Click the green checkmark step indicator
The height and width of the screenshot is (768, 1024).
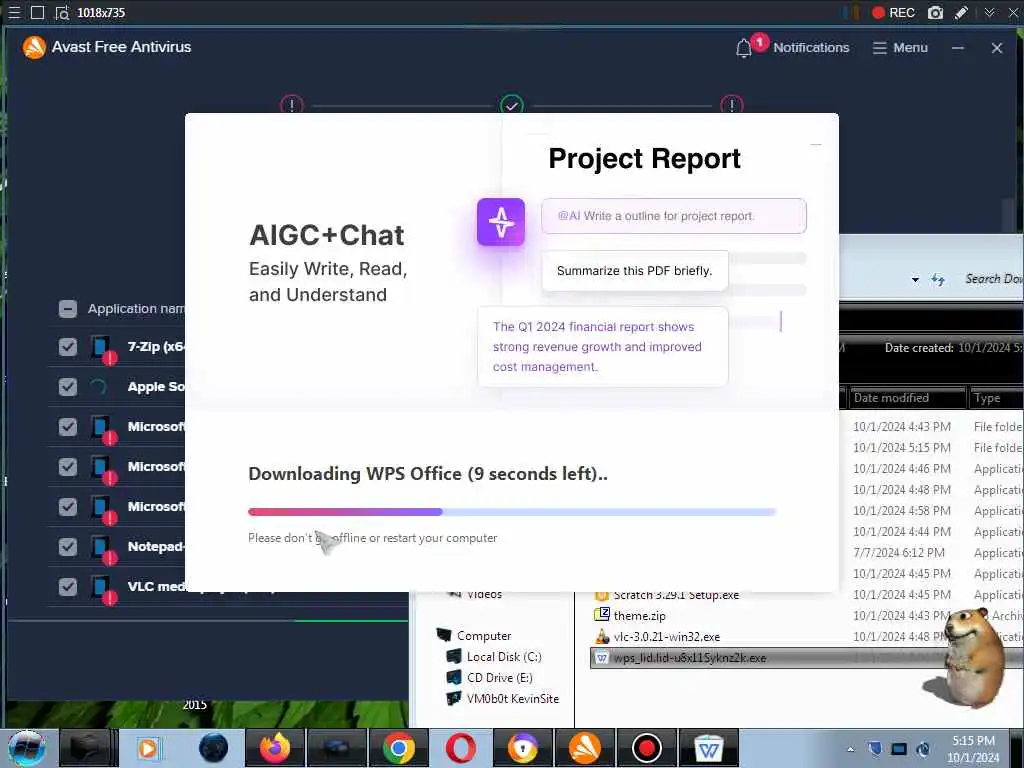[512, 104]
